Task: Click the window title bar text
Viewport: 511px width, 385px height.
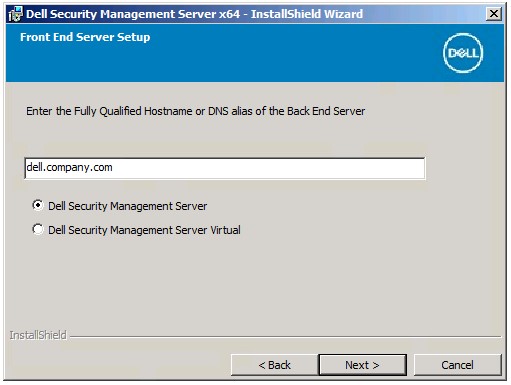Action: tap(194, 14)
